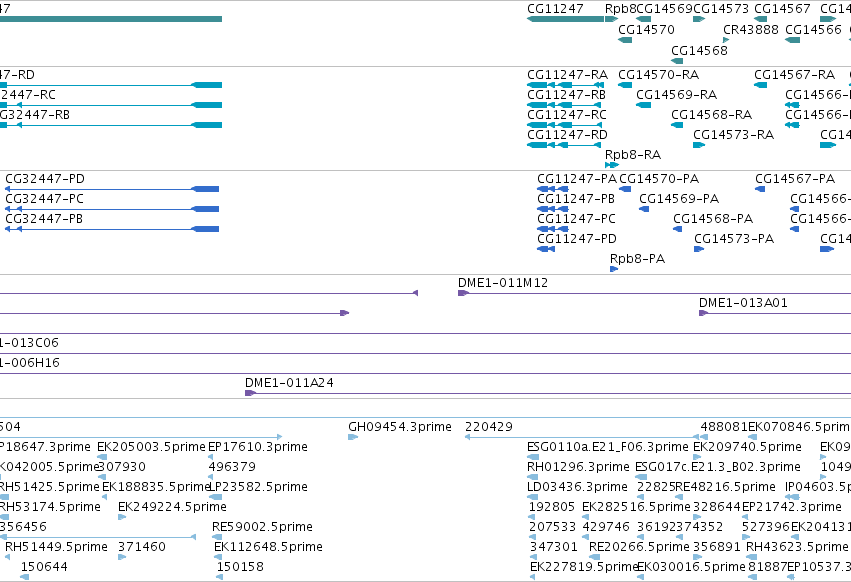Select the EP17610.3prime EST
Image resolution: width=851 pixels, height=582 pixels.
click(258, 447)
